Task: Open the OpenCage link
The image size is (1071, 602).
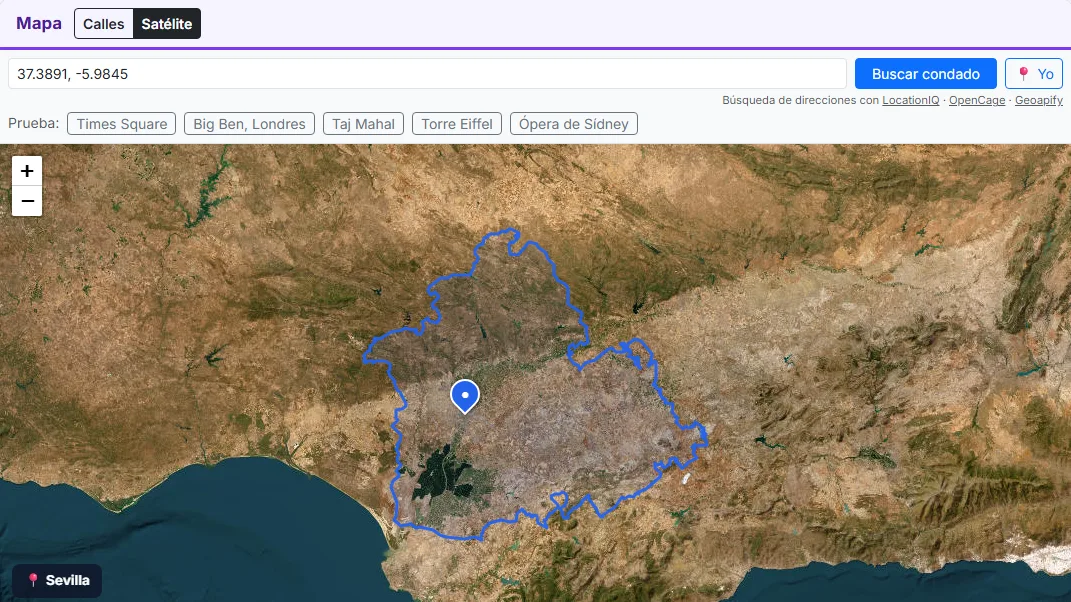Action: 977,100
